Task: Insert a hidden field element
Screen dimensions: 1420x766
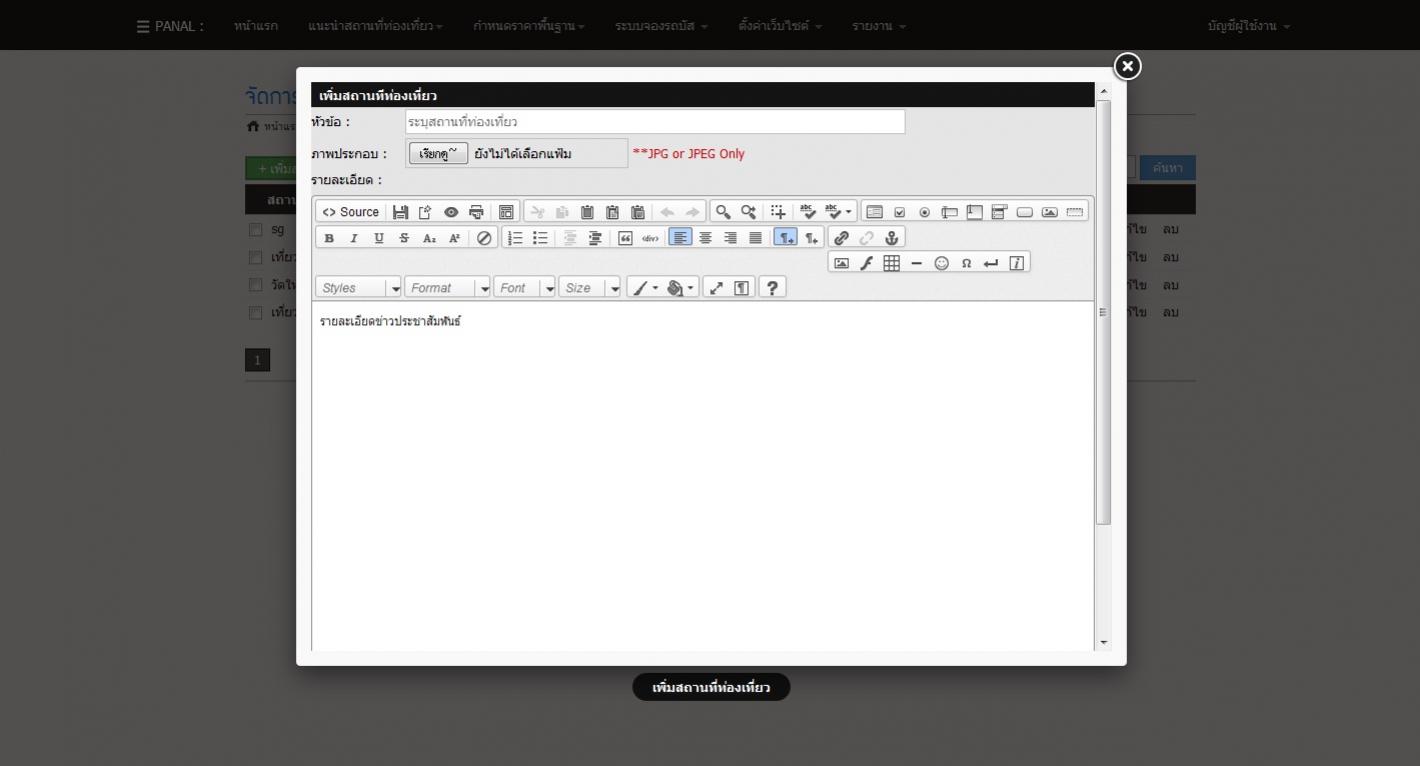Action: point(1075,212)
